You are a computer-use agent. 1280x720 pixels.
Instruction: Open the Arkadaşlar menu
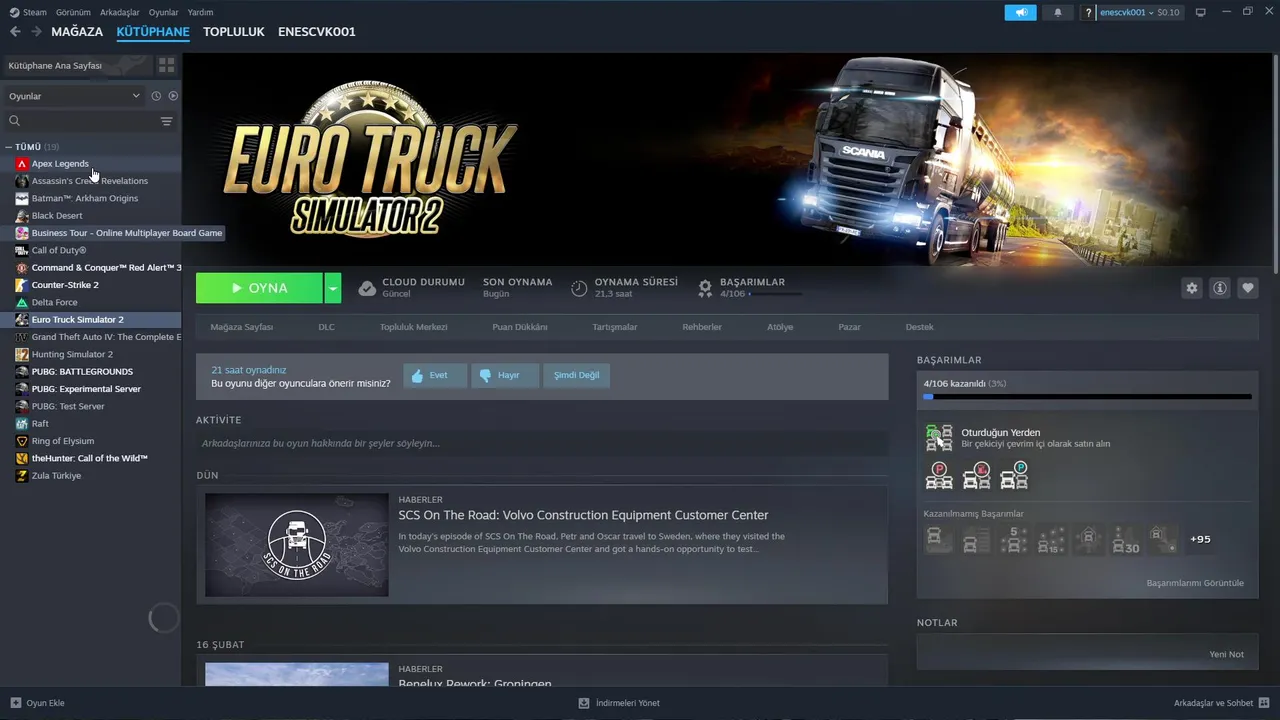(120, 12)
